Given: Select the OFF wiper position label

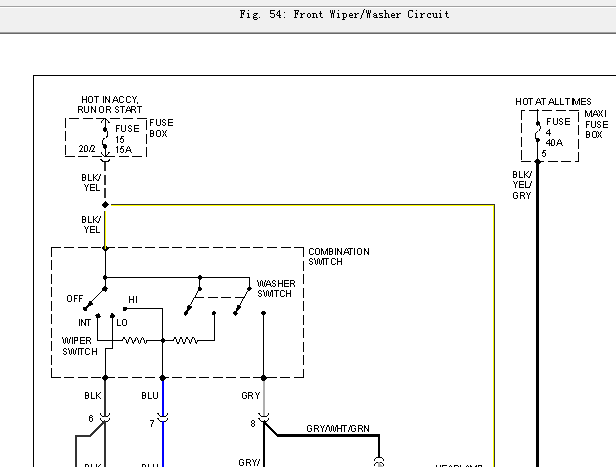Looking at the screenshot, I should [73, 298].
